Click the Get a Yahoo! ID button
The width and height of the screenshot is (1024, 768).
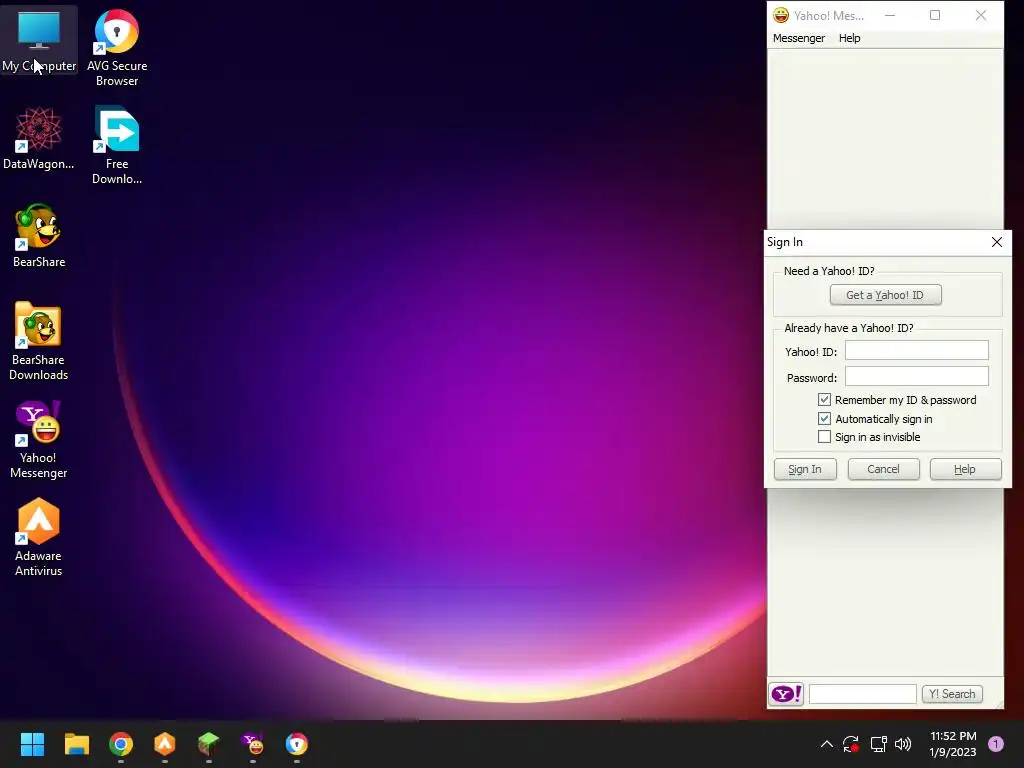coord(886,295)
